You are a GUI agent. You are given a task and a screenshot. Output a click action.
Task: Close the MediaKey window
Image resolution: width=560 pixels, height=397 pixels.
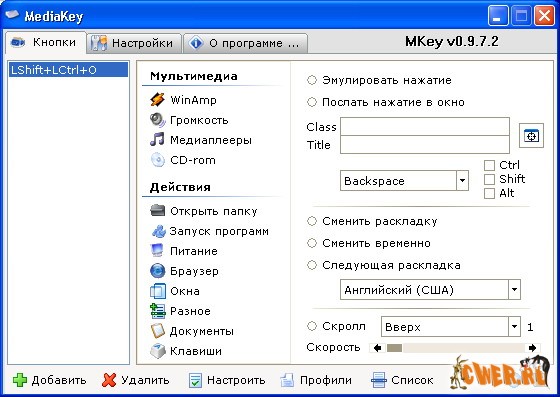point(544,16)
